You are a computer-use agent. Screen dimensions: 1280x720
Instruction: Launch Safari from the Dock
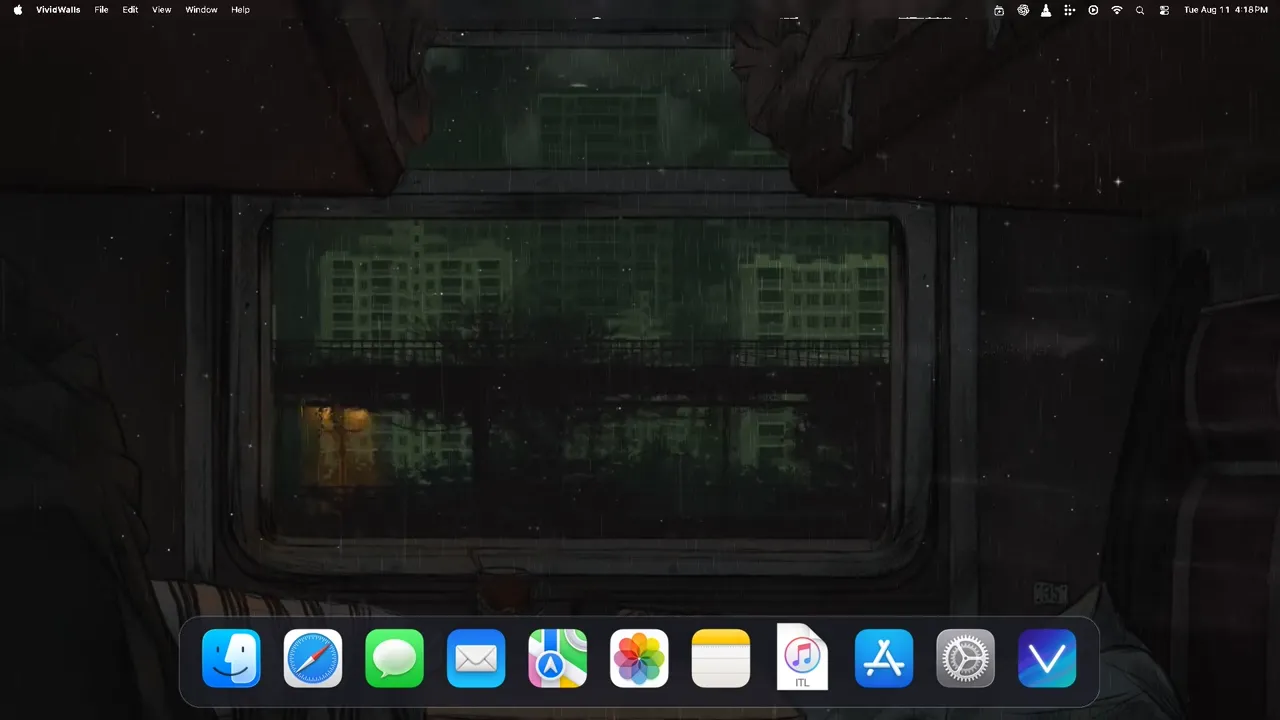(313, 658)
